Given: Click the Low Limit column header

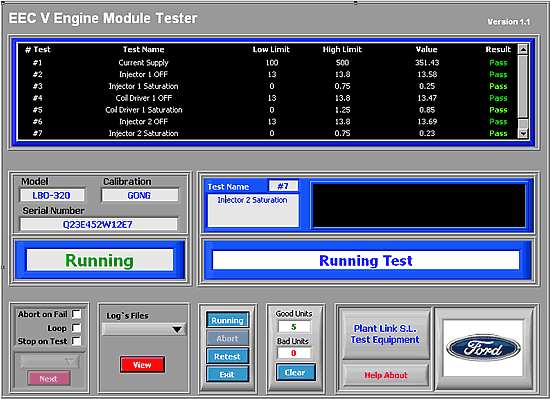Looking at the screenshot, I should pos(271,49).
